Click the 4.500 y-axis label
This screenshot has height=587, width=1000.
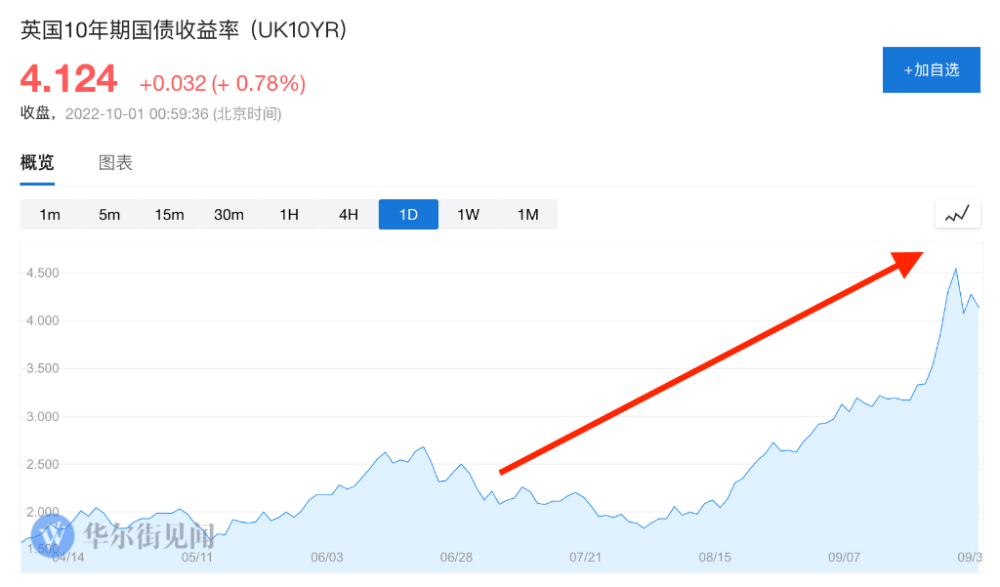[42, 273]
